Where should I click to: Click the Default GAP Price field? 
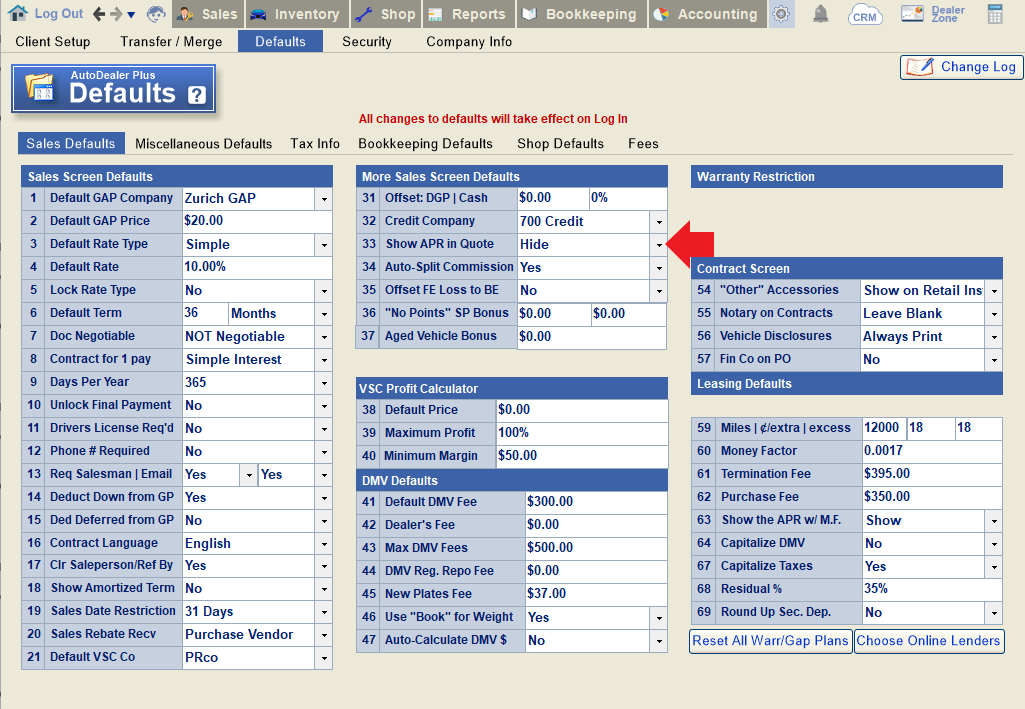tap(257, 221)
